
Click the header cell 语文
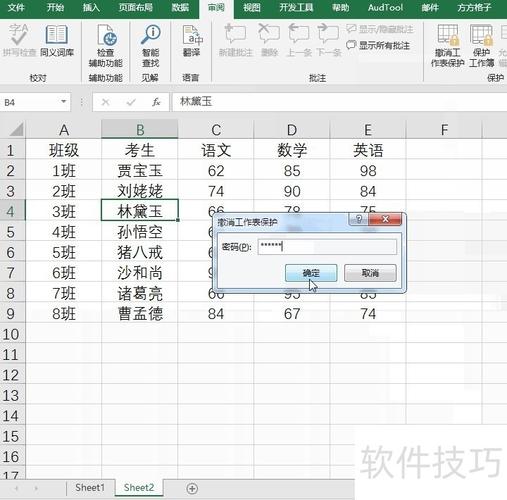(216, 150)
